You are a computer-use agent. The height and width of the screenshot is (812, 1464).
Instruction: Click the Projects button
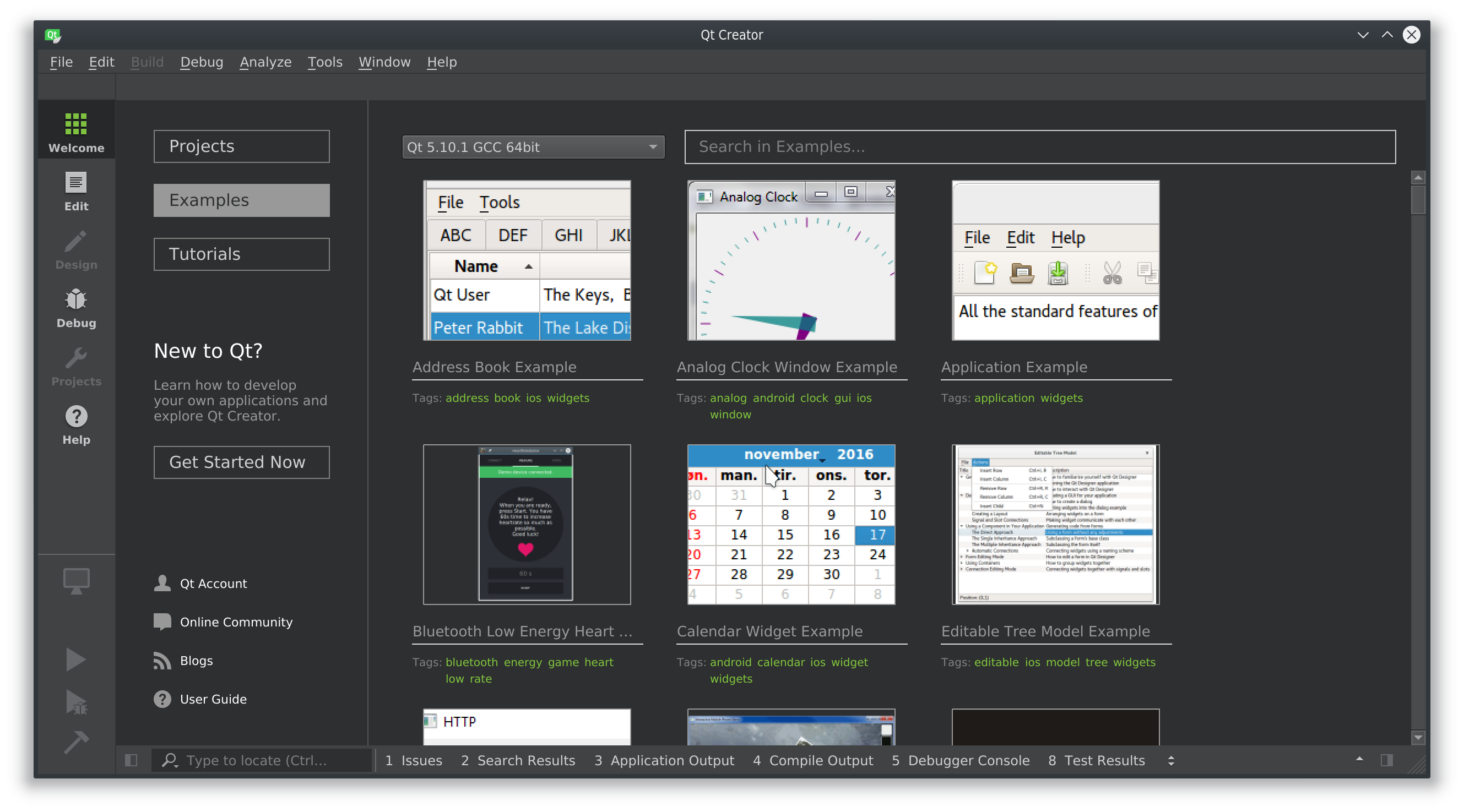coord(241,146)
